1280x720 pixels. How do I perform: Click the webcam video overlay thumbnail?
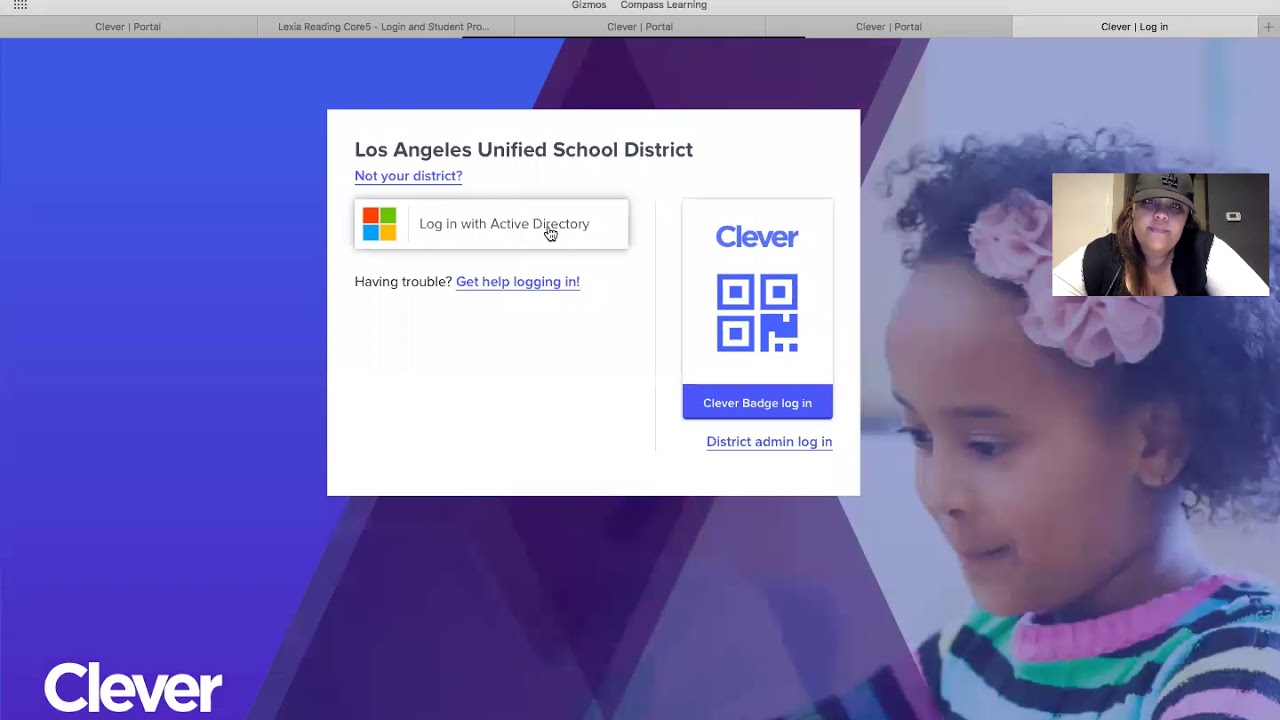[x=1160, y=235]
